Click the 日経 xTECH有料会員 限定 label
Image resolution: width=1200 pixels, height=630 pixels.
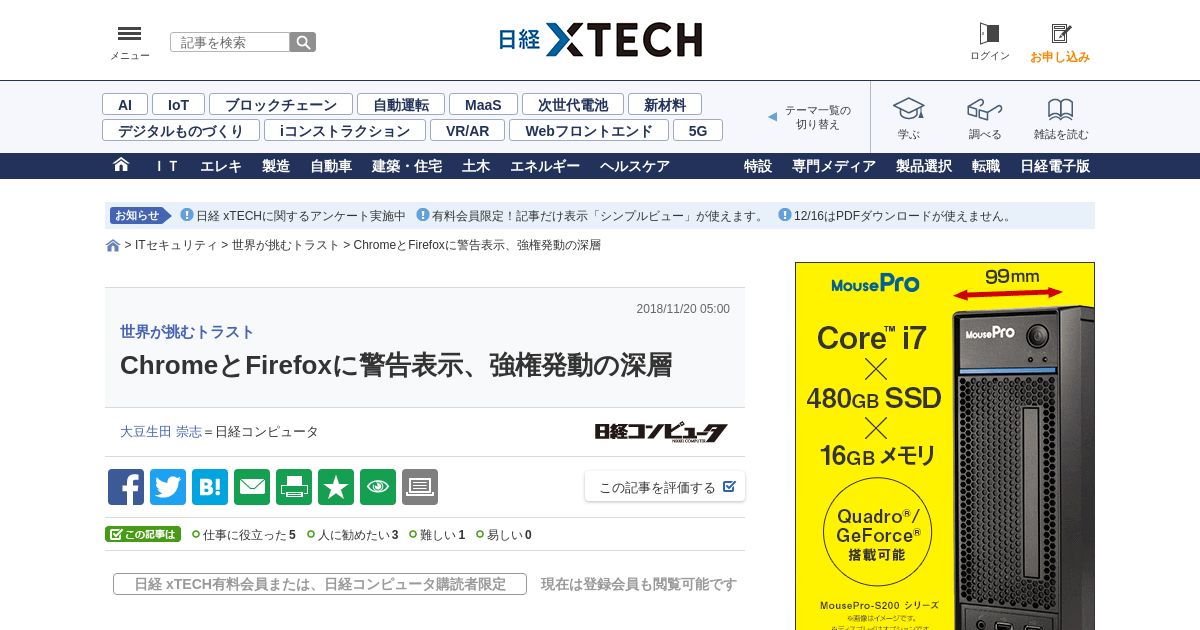[x=320, y=584]
